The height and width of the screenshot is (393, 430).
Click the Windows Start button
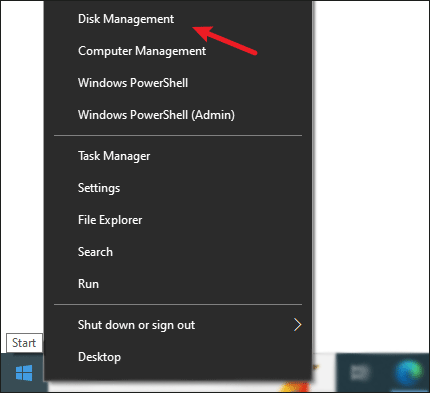click(x=24, y=373)
